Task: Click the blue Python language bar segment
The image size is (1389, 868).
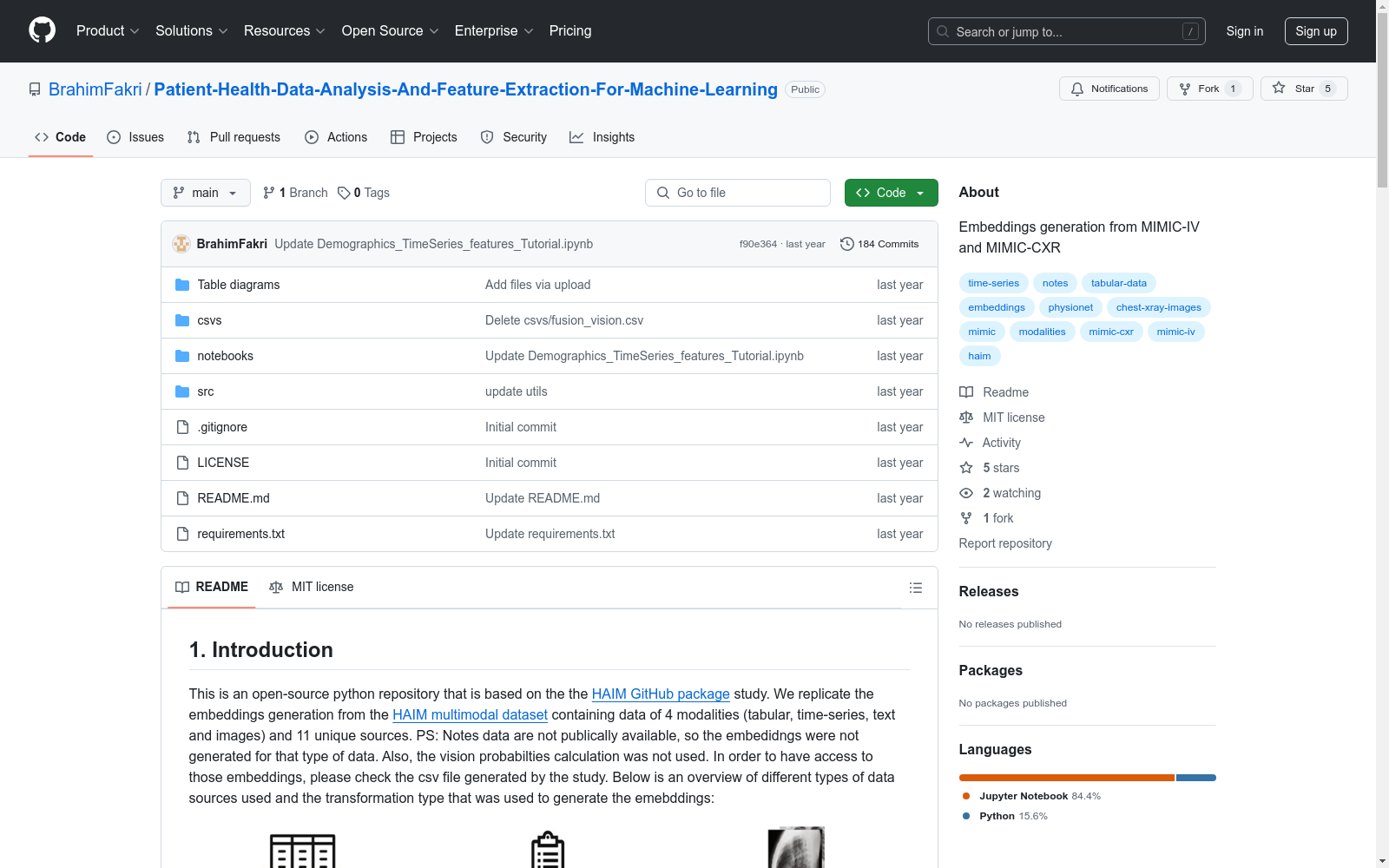Action: click(1196, 778)
